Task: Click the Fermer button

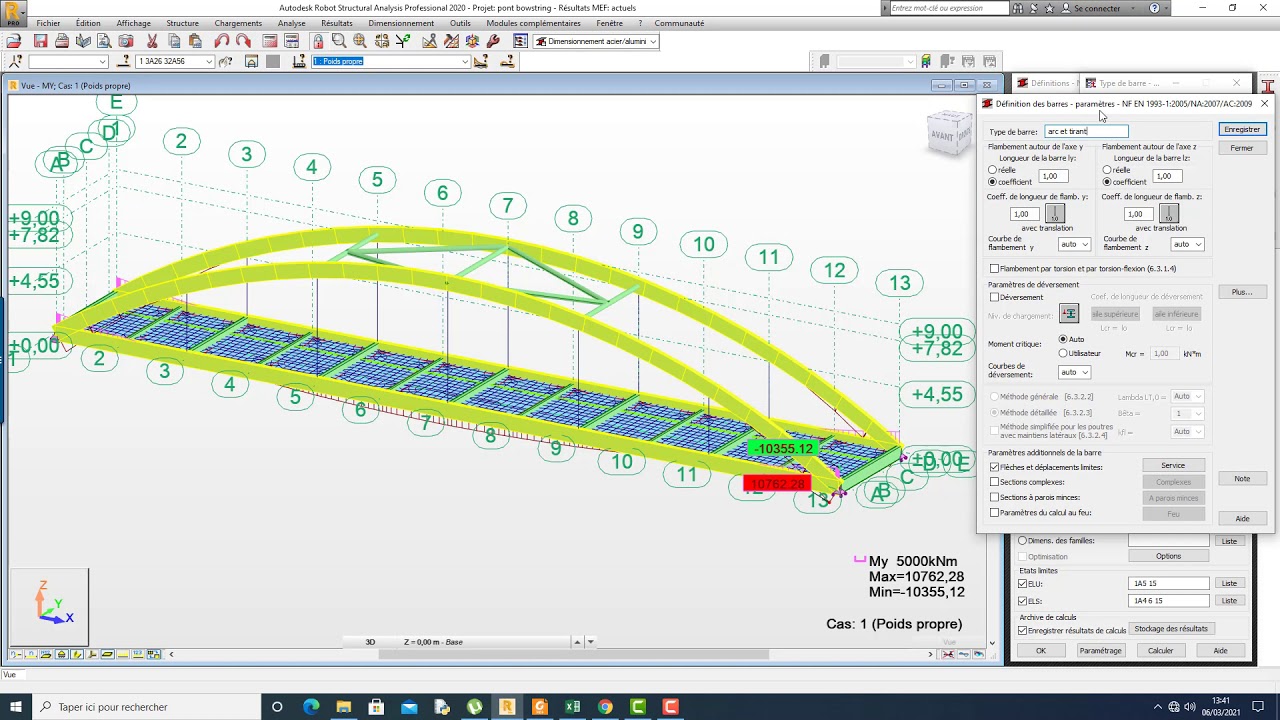Action: (x=1242, y=148)
